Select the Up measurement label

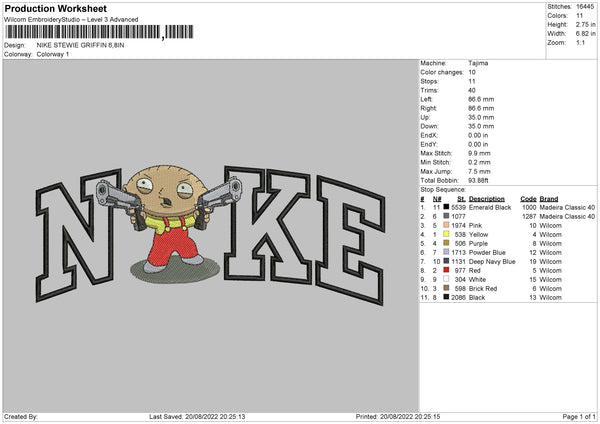pyautogui.click(x=425, y=117)
